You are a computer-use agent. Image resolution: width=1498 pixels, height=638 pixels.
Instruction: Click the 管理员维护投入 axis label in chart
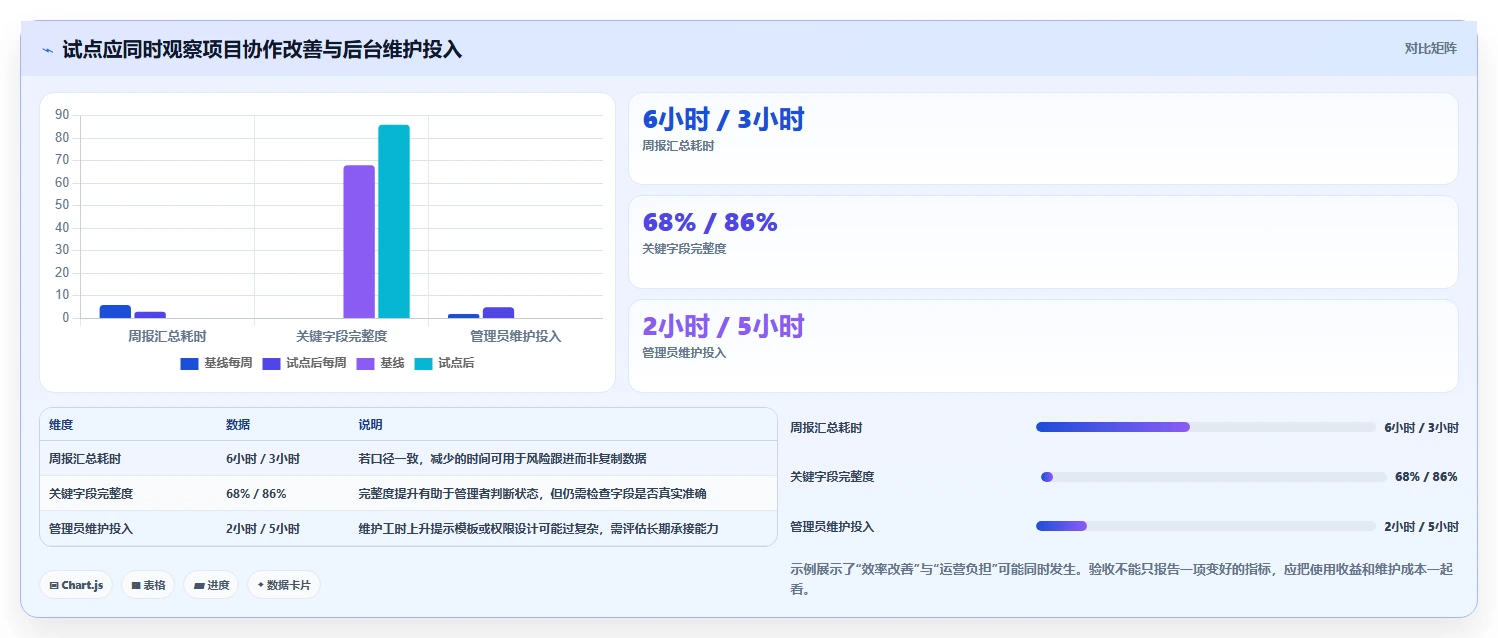[515, 336]
